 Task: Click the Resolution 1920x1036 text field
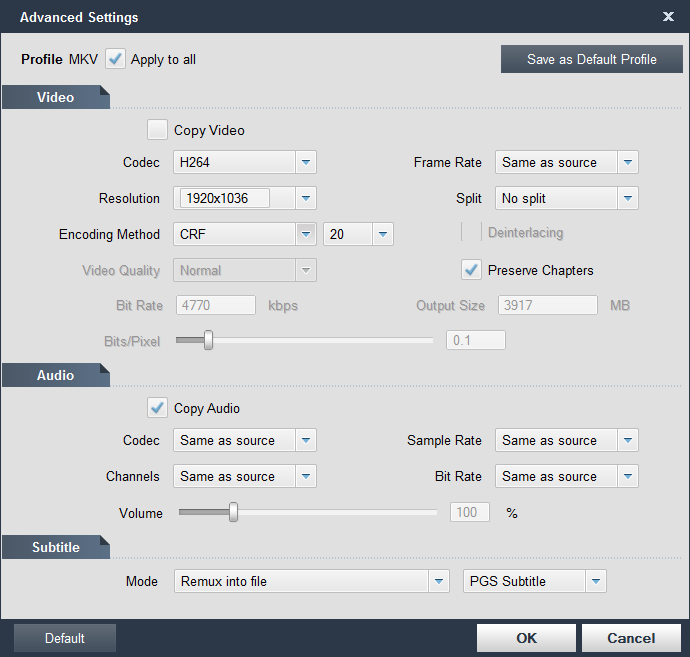click(224, 198)
